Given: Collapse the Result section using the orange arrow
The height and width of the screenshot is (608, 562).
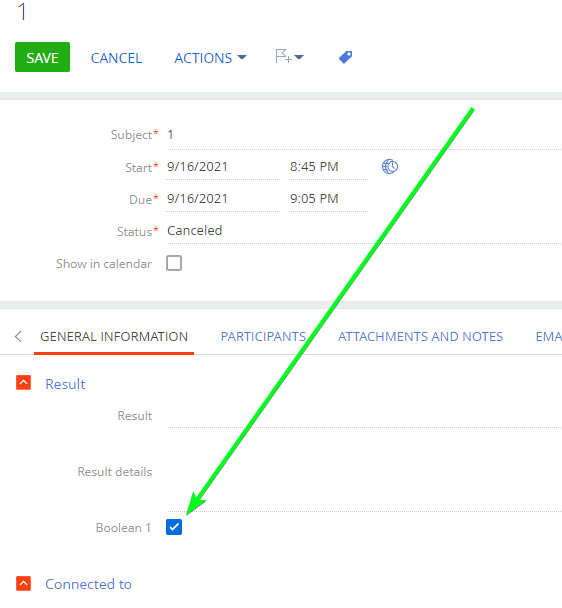Looking at the screenshot, I should [x=24, y=382].
